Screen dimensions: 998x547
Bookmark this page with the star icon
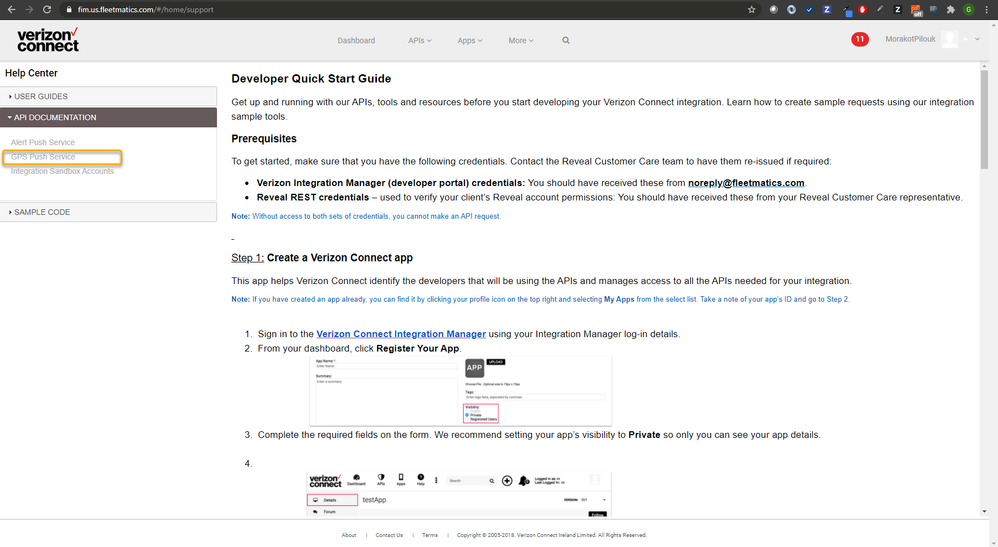(x=752, y=10)
